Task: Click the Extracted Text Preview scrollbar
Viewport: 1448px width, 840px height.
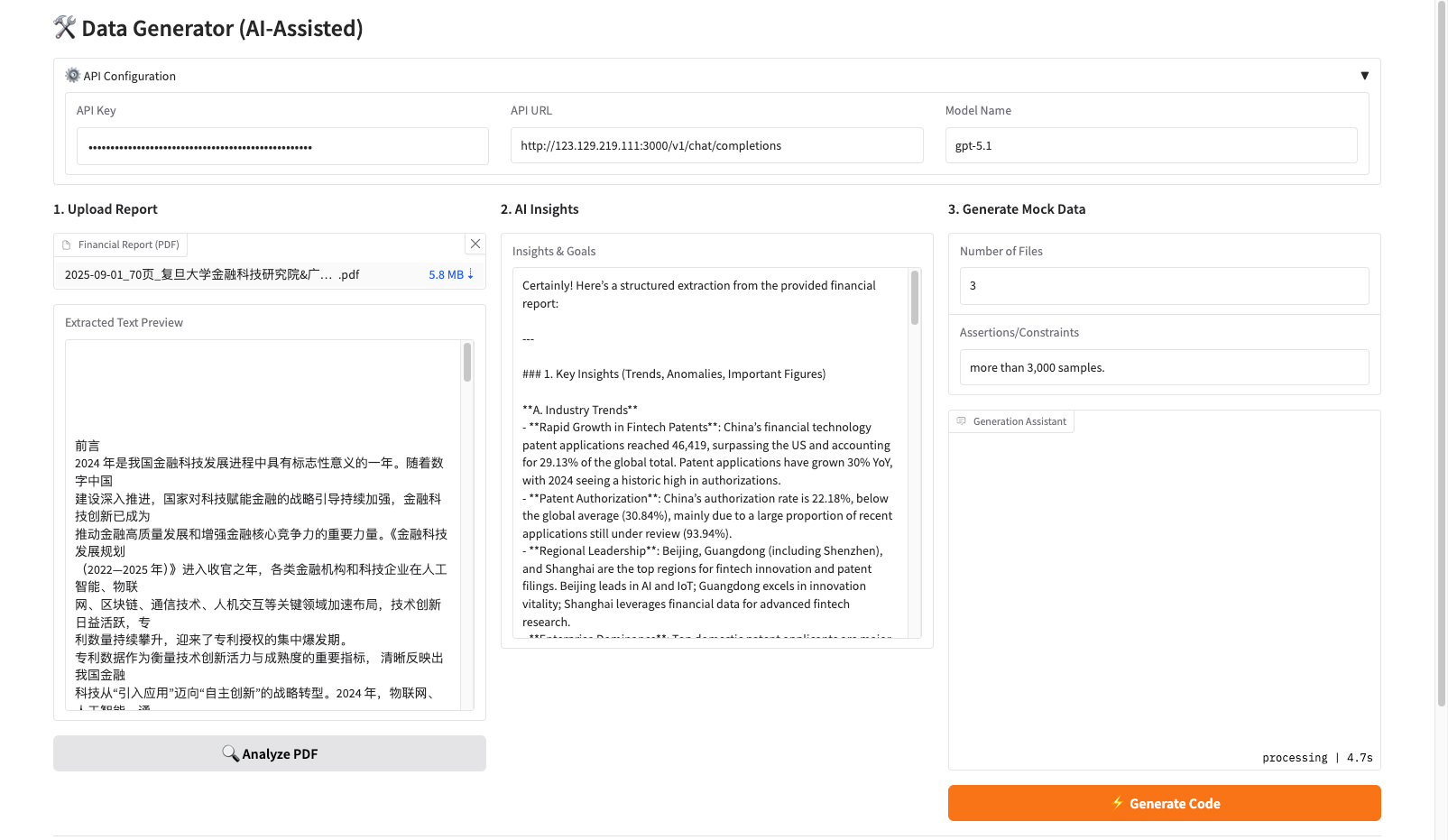Action: click(467, 363)
